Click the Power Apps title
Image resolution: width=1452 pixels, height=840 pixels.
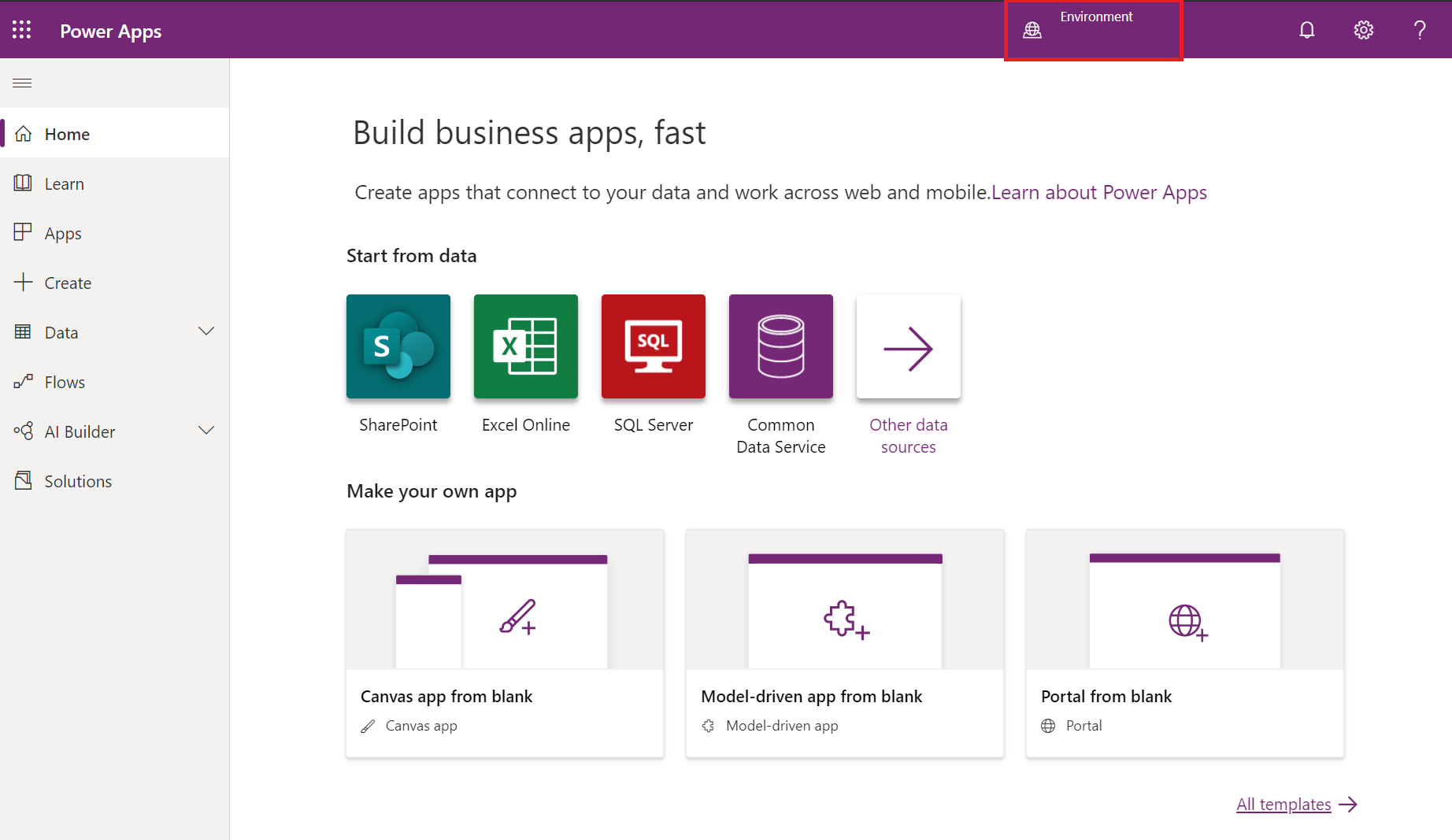click(x=111, y=31)
